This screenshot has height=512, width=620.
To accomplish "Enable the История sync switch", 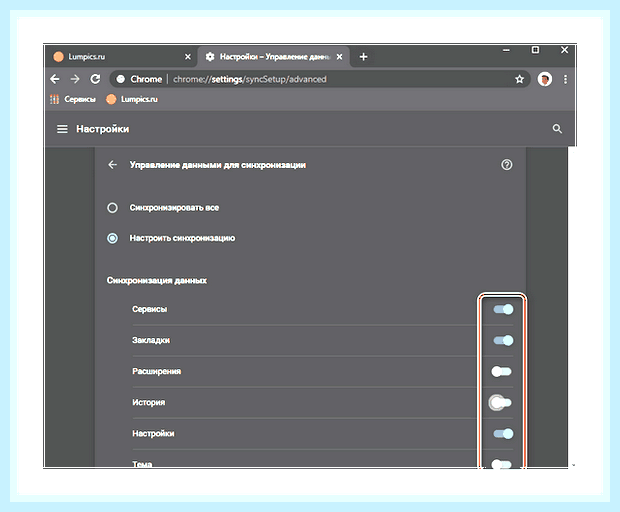I will click(501, 403).
